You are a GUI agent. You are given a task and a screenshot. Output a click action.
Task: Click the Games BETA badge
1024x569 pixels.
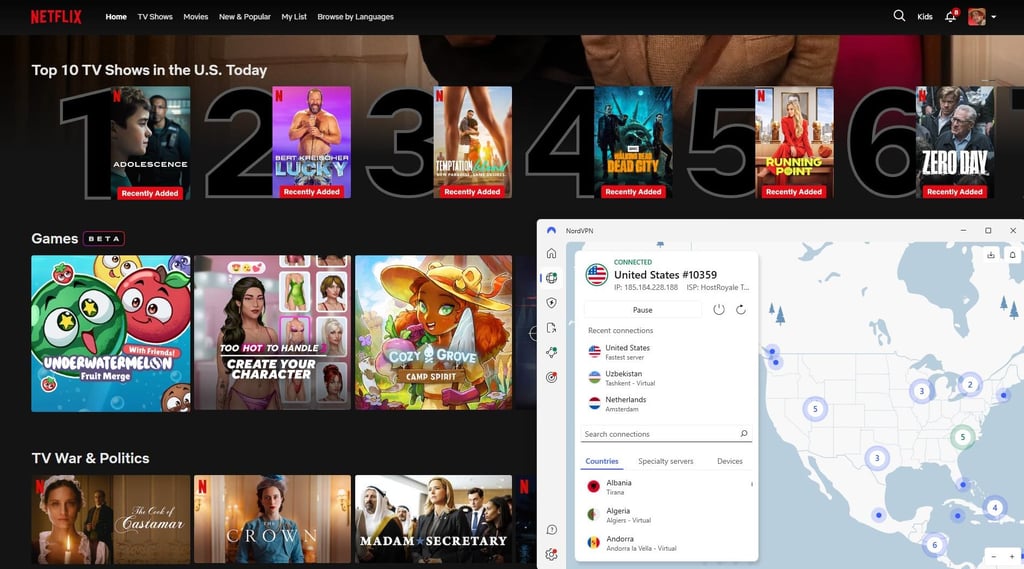[104, 238]
